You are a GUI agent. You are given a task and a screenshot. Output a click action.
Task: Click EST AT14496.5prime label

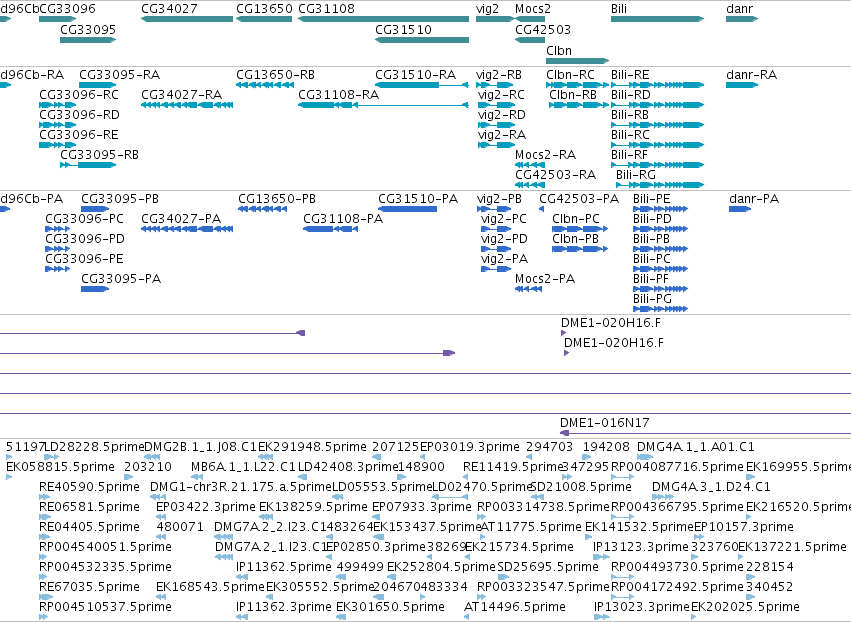(515, 606)
